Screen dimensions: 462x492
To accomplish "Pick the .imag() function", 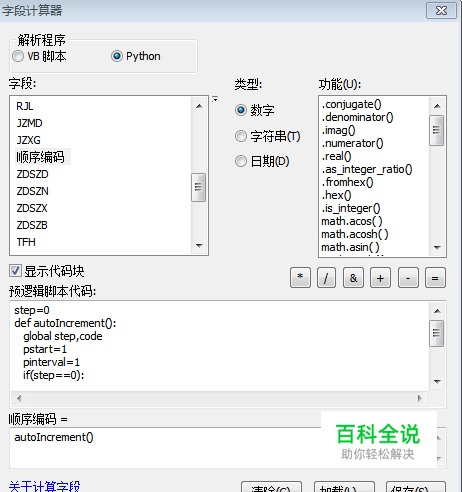I will 339,130.
